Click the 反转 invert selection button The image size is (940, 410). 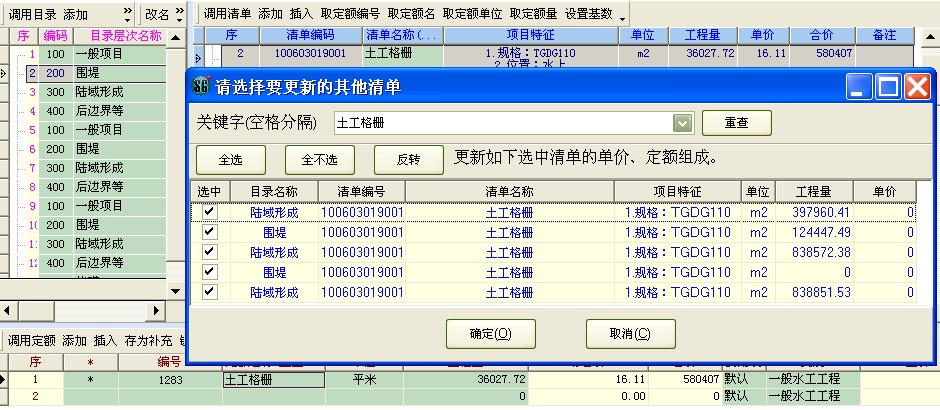pyautogui.click(x=408, y=159)
